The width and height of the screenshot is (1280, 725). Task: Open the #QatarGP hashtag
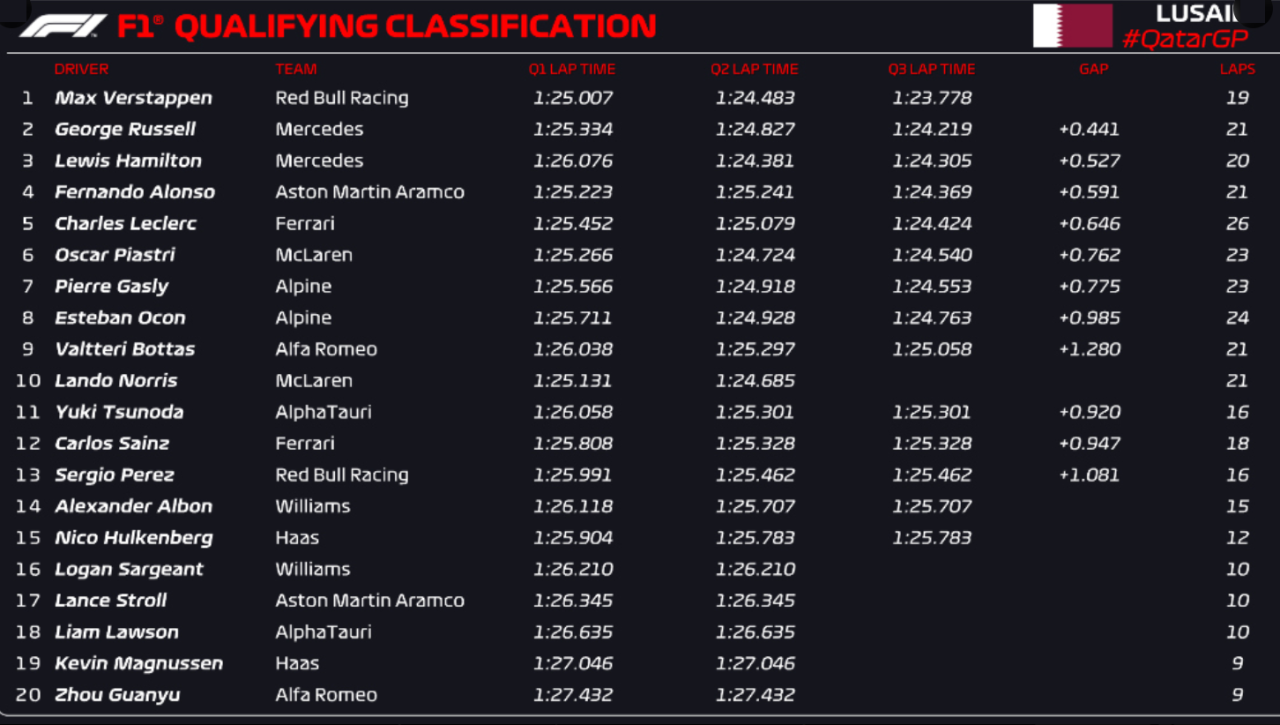(1185, 39)
